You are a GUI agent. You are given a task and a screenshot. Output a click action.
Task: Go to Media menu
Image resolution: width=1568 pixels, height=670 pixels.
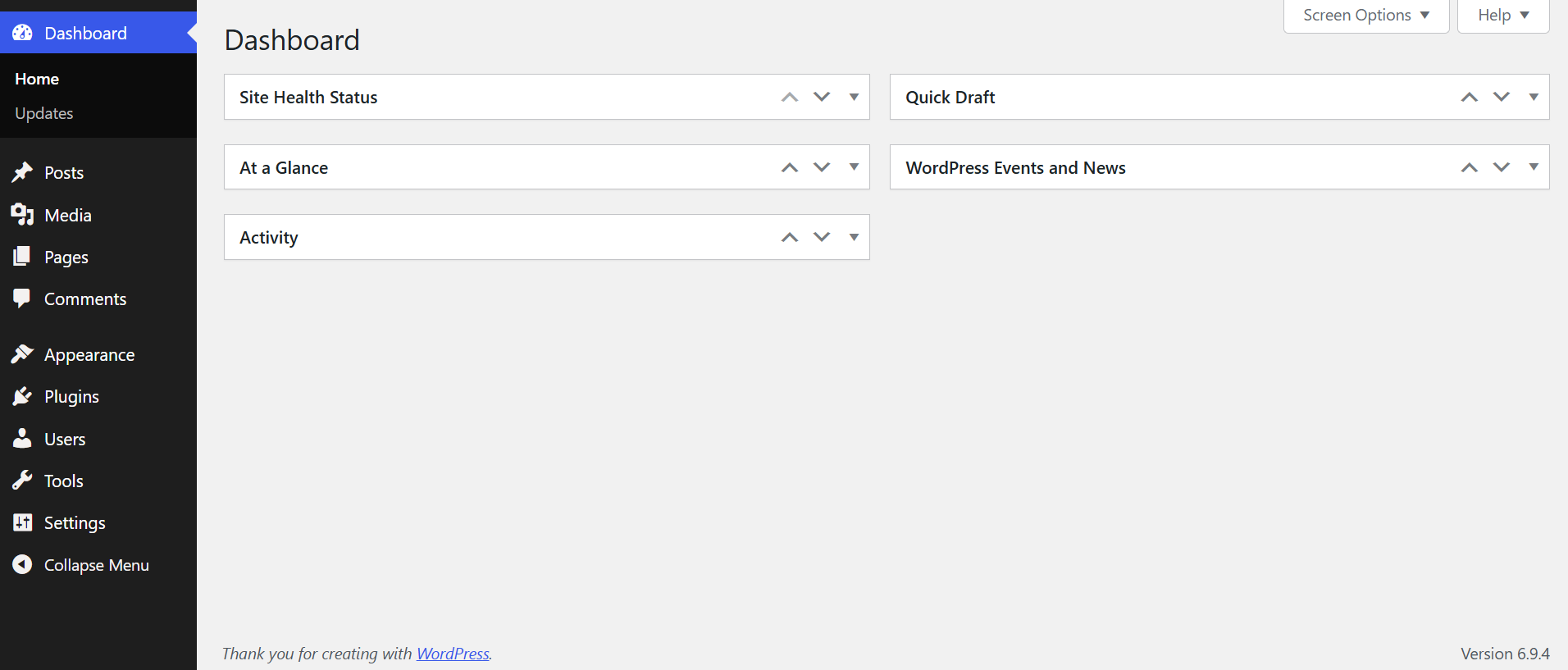(68, 215)
